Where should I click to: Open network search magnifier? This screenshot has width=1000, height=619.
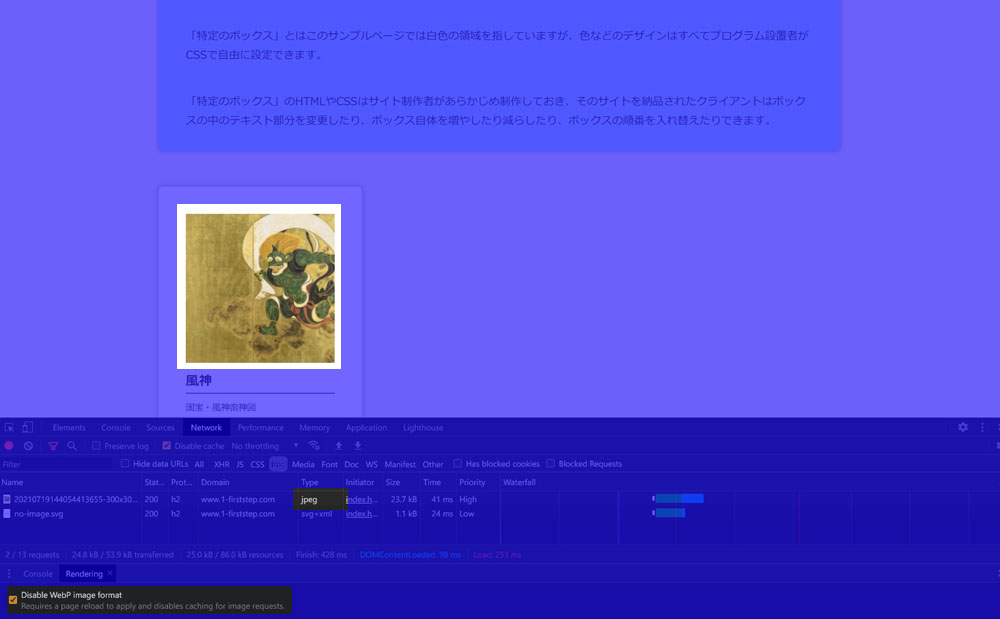tap(72, 446)
